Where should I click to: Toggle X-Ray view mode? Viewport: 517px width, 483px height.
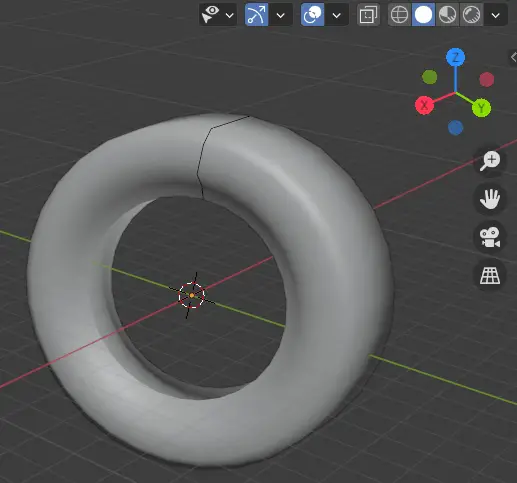pyautogui.click(x=368, y=15)
